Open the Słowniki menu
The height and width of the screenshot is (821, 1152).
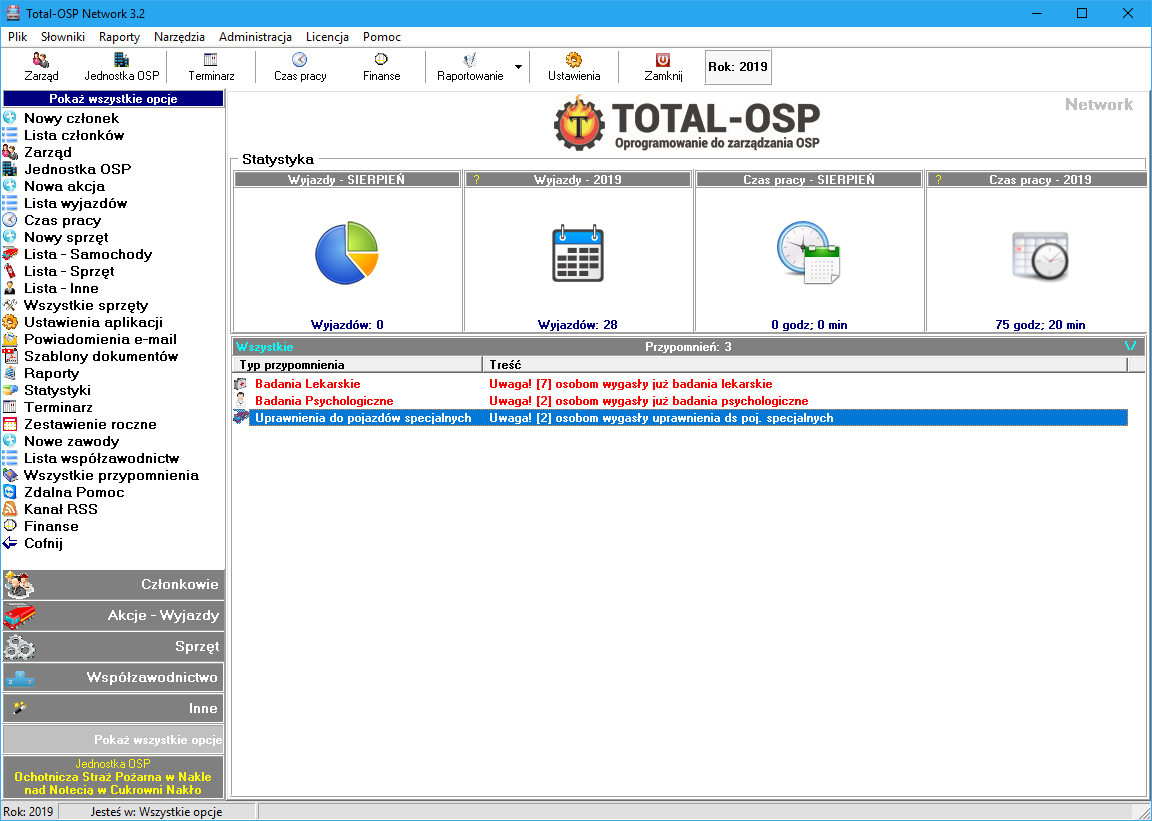tap(63, 37)
